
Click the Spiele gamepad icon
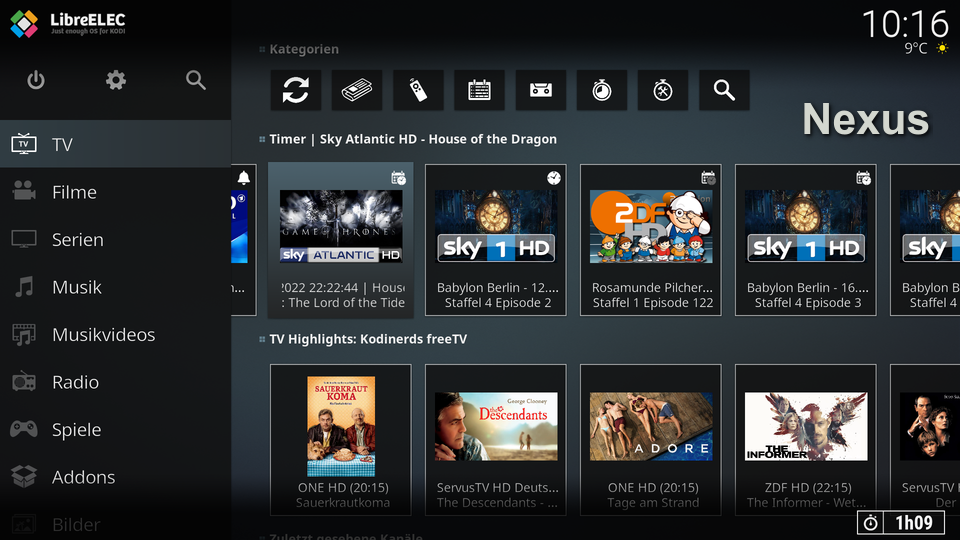24,429
